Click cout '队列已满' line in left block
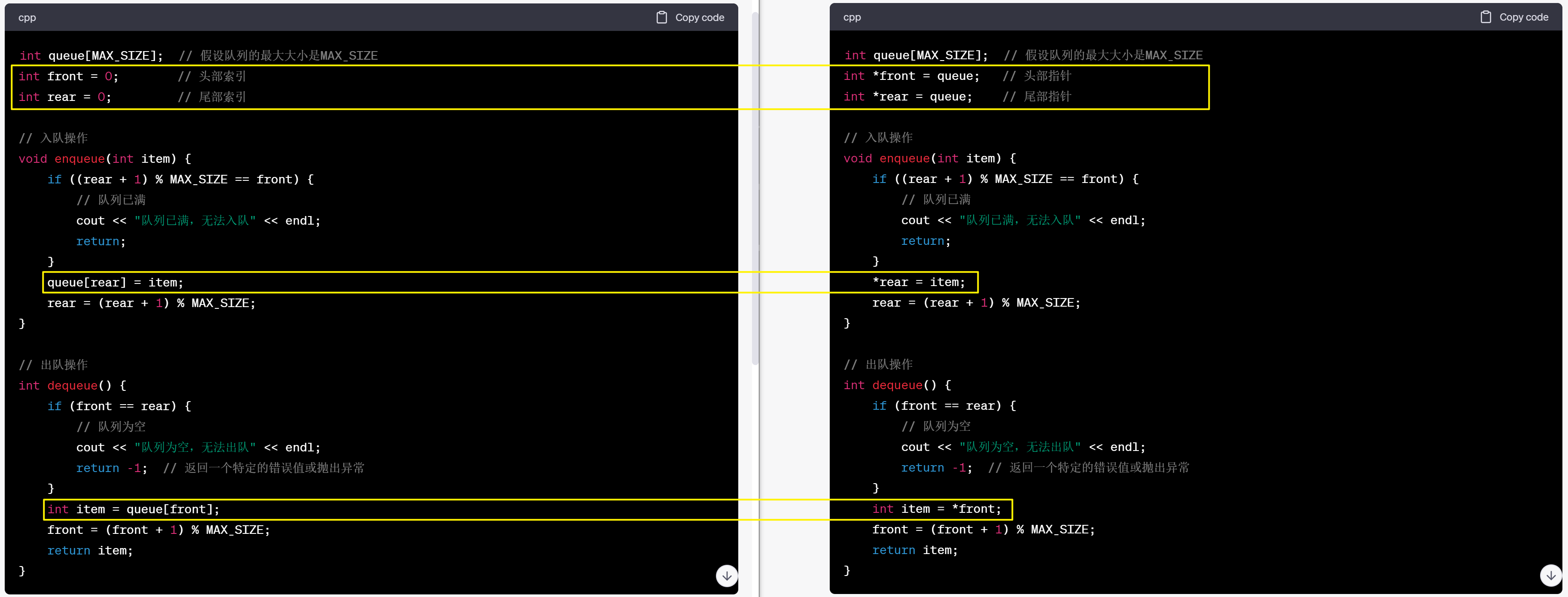Viewport: 1568px width, 597px height. click(x=198, y=220)
